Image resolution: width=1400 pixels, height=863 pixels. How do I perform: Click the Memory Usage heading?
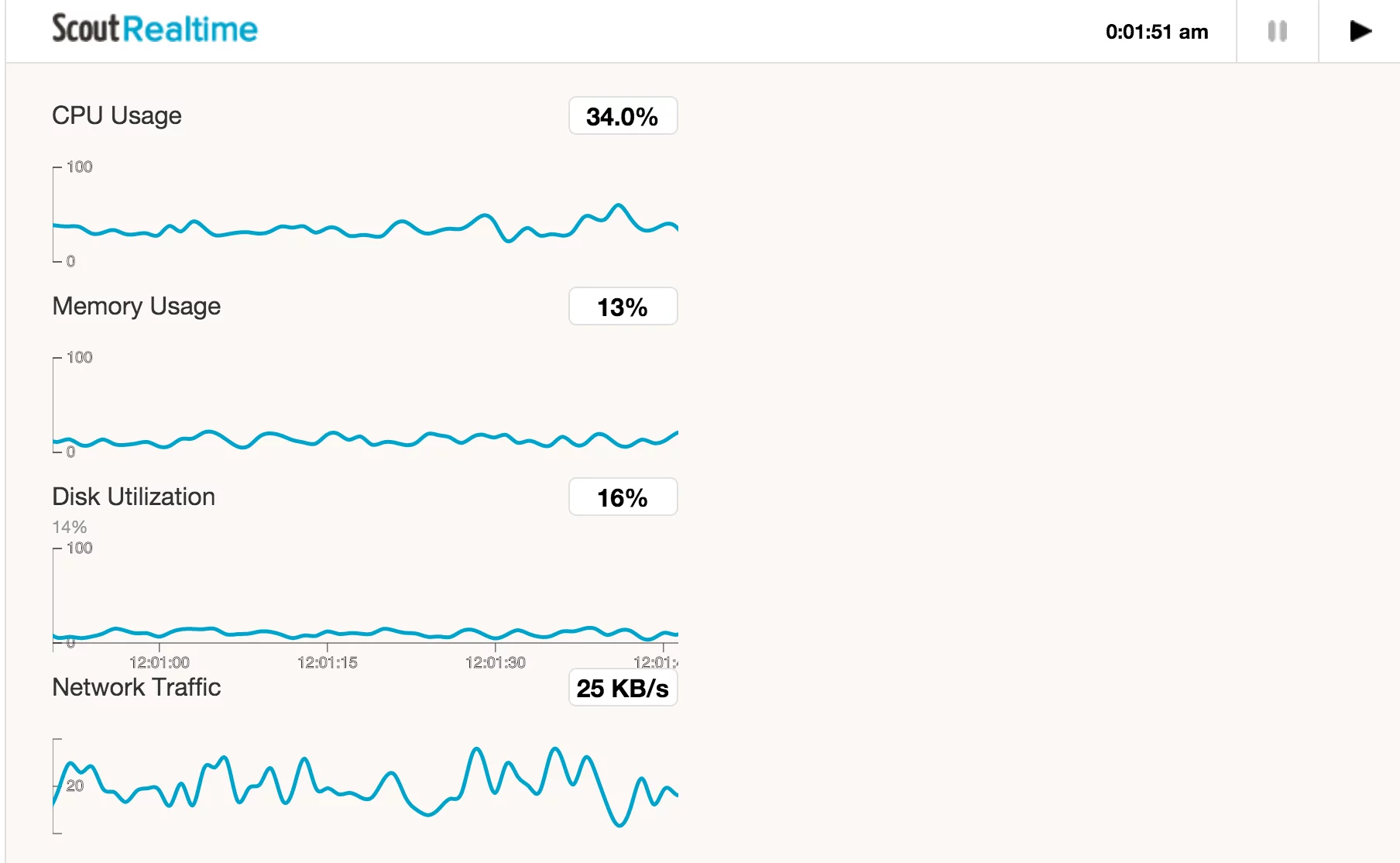(136, 306)
